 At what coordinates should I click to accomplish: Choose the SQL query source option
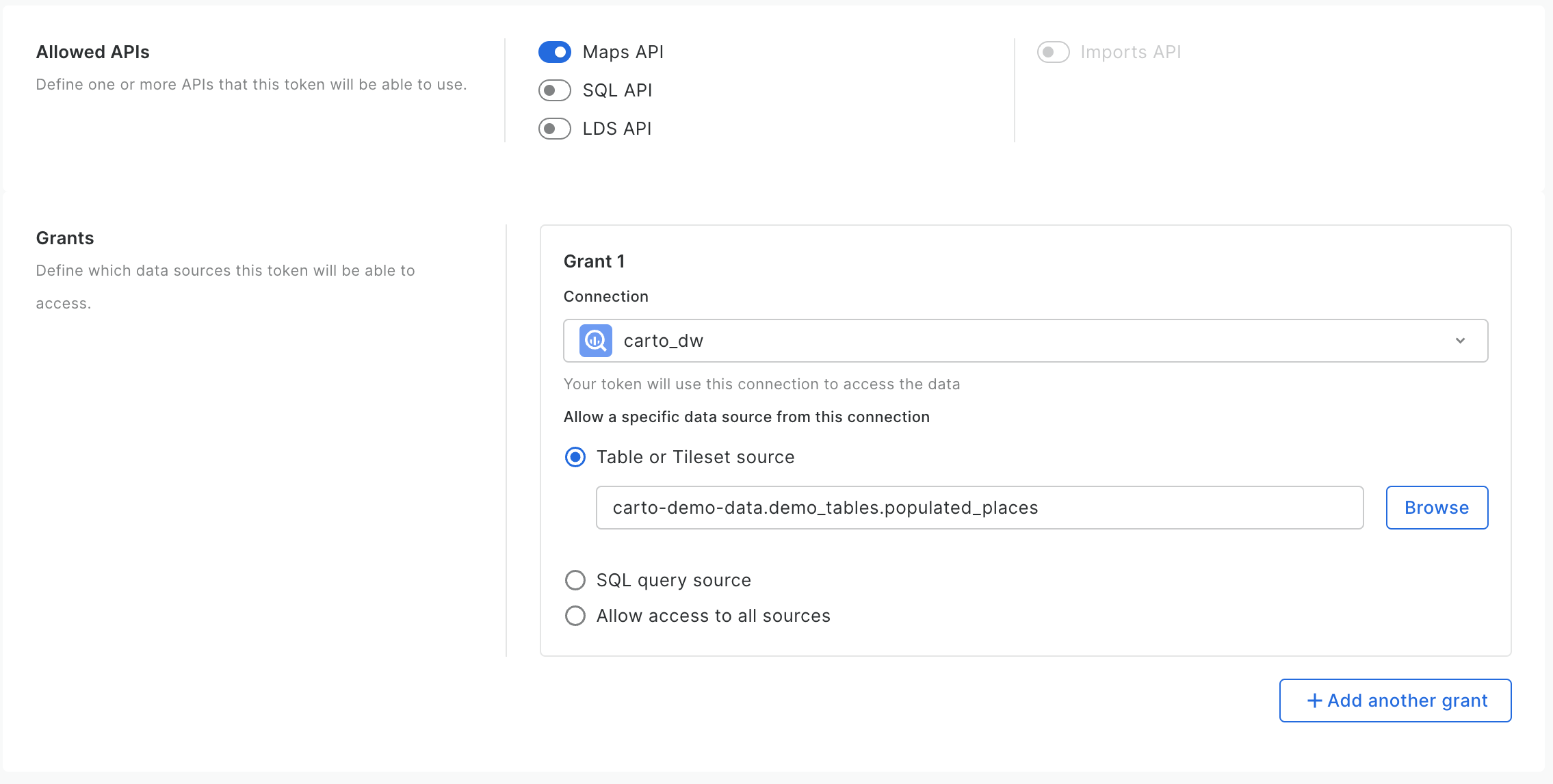(575, 580)
